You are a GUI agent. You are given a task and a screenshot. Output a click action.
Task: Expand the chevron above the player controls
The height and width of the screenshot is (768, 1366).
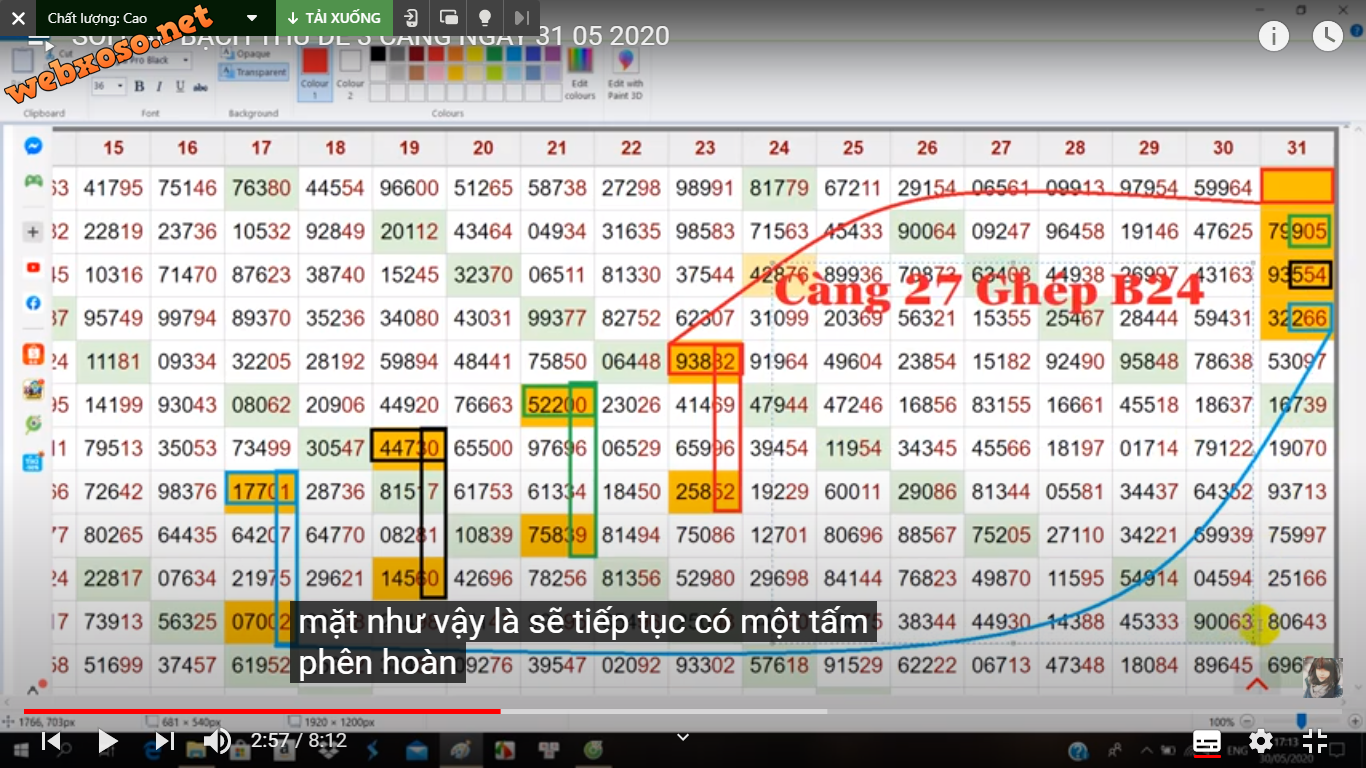pyautogui.click(x=683, y=737)
